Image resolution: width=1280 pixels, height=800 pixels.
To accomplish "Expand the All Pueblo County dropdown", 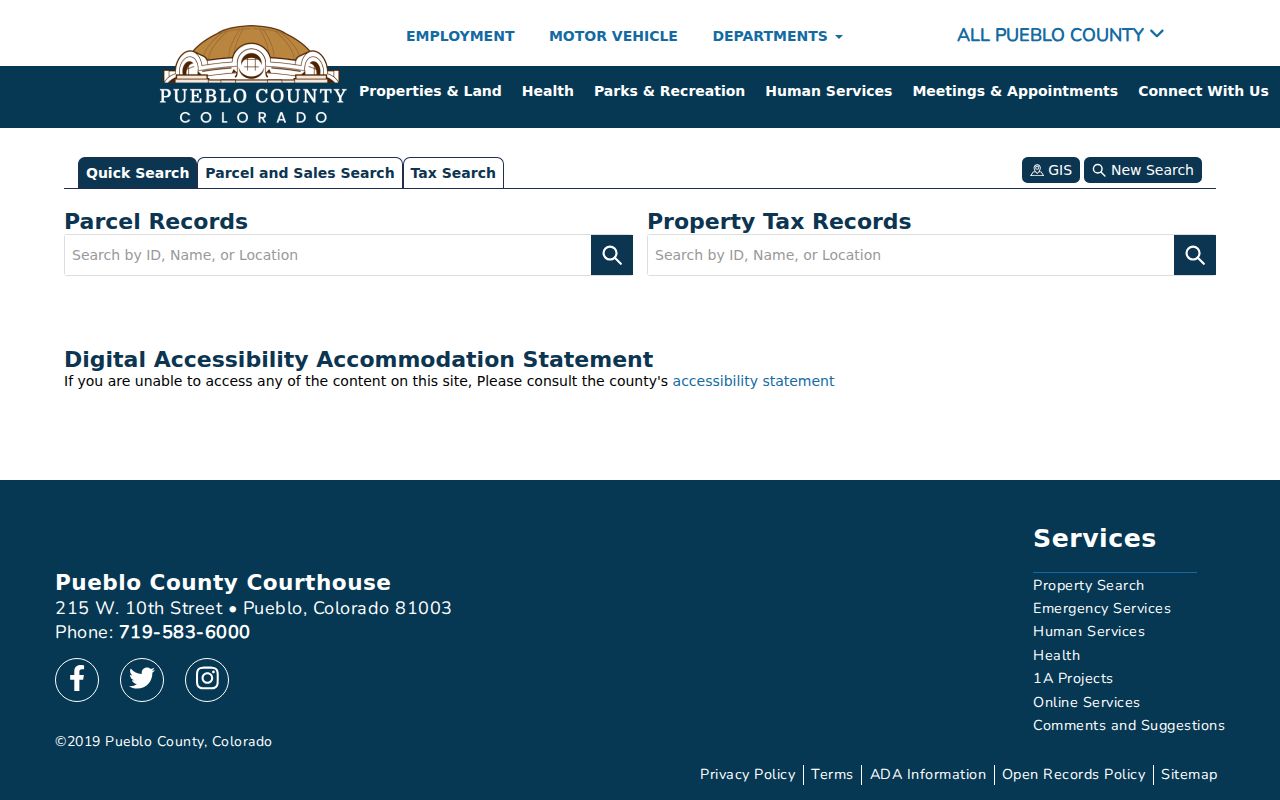I will 1060,35.
